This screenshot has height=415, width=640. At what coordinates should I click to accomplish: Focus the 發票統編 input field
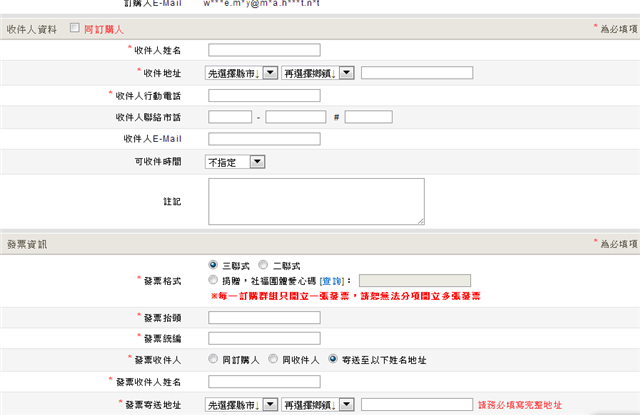point(264,338)
